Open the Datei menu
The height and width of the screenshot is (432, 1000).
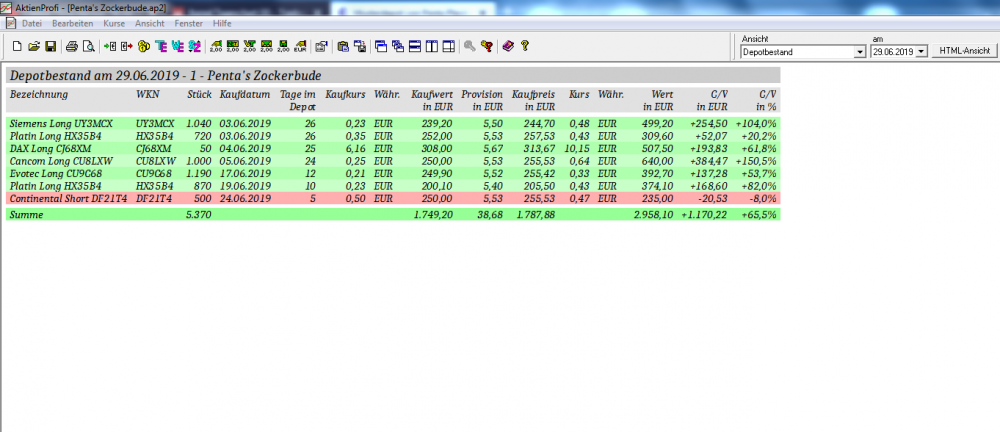tap(31, 22)
